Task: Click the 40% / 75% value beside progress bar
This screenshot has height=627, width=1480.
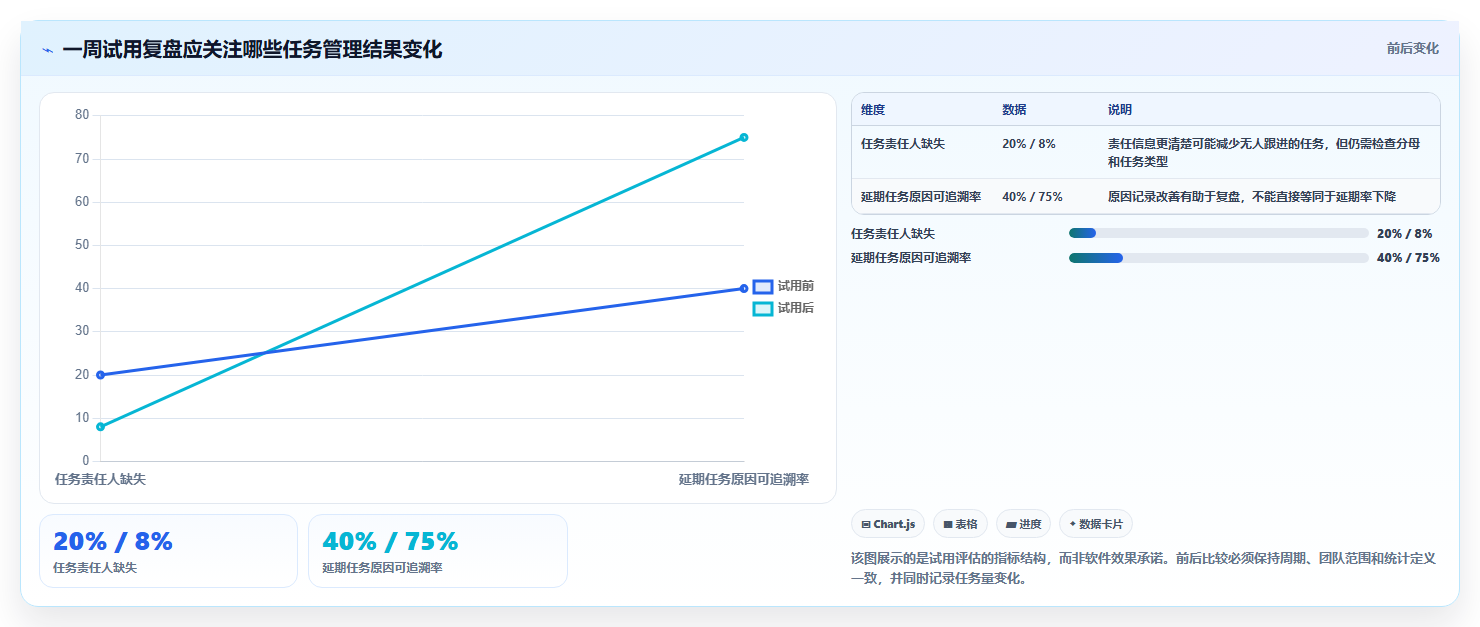Action: pyautogui.click(x=1408, y=258)
